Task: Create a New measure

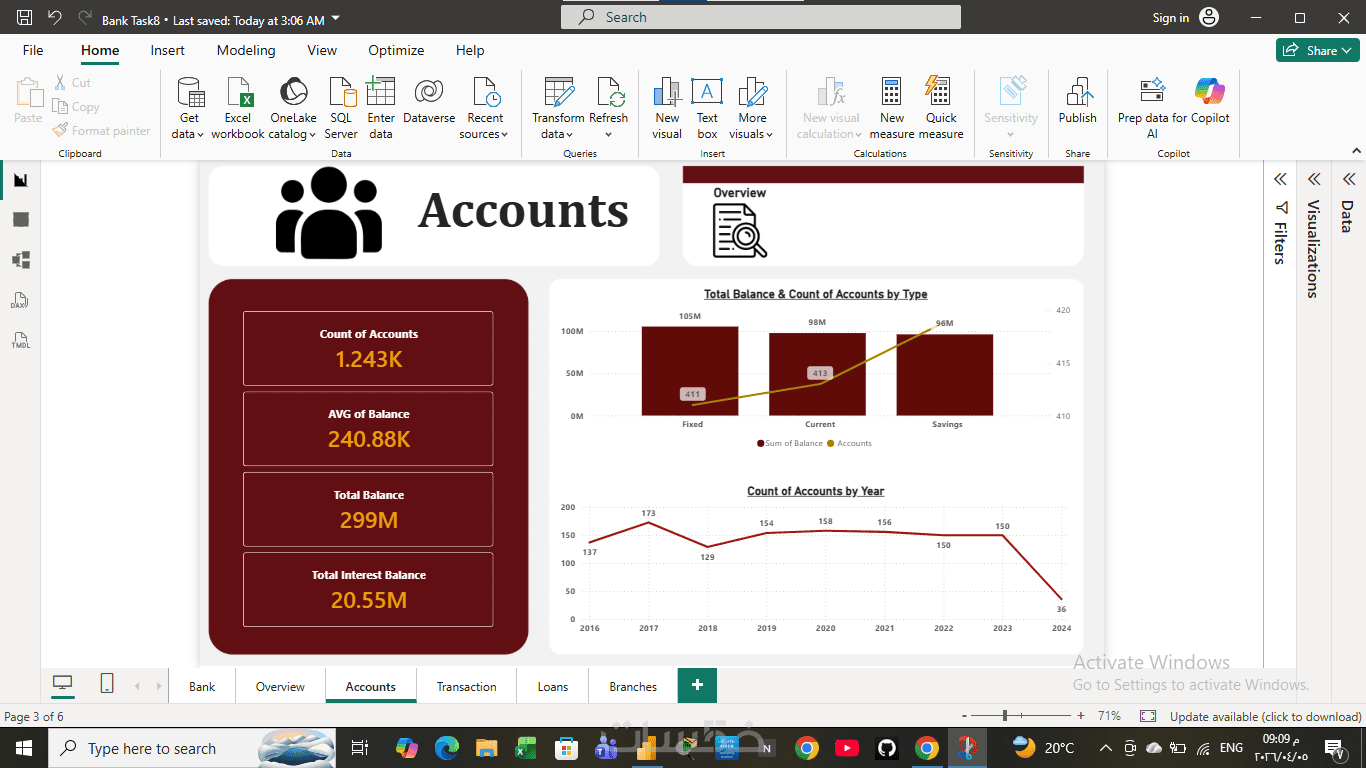Action: click(x=892, y=108)
